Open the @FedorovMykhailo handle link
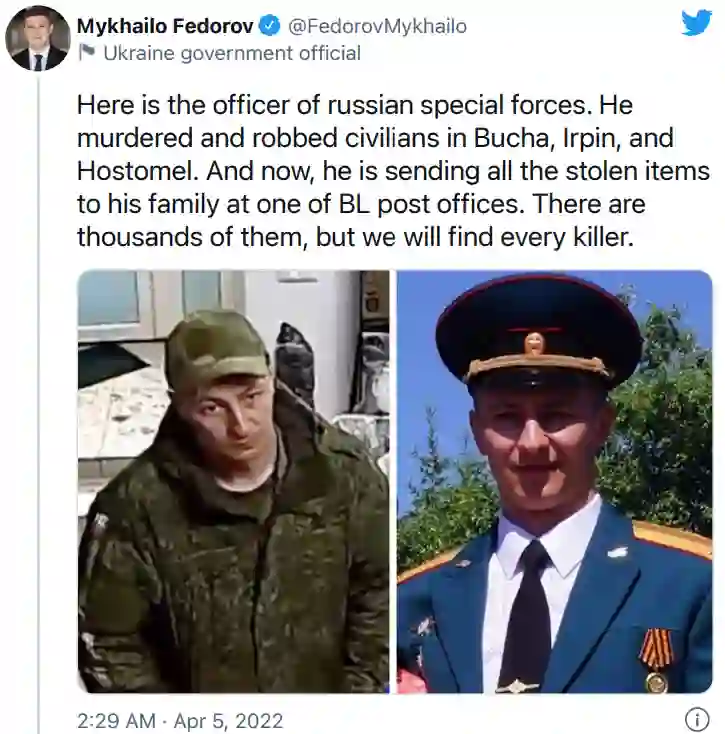This screenshot has width=725, height=734. tap(377, 26)
